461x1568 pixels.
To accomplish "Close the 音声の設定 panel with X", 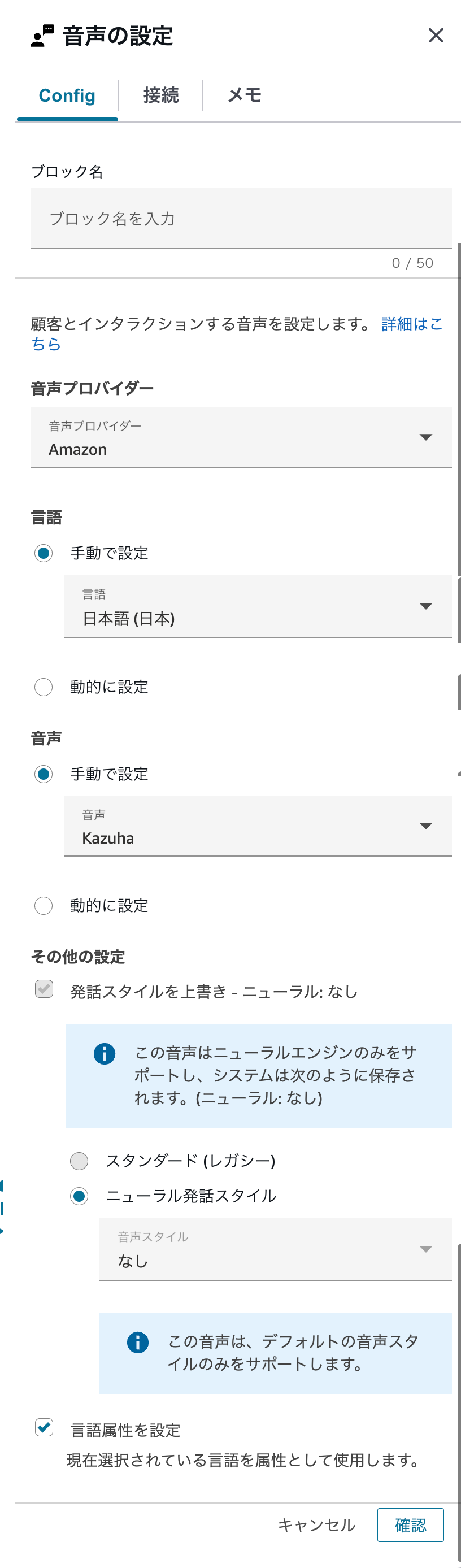I will click(436, 35).
